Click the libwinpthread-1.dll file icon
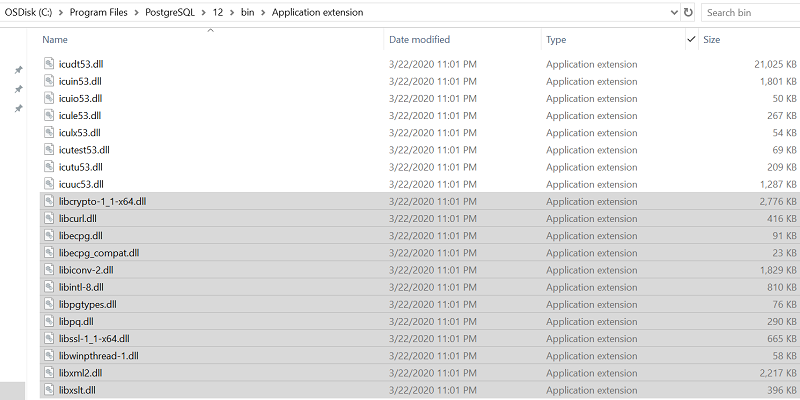This screenshot has width=800, height=400. tap(48, 356)
